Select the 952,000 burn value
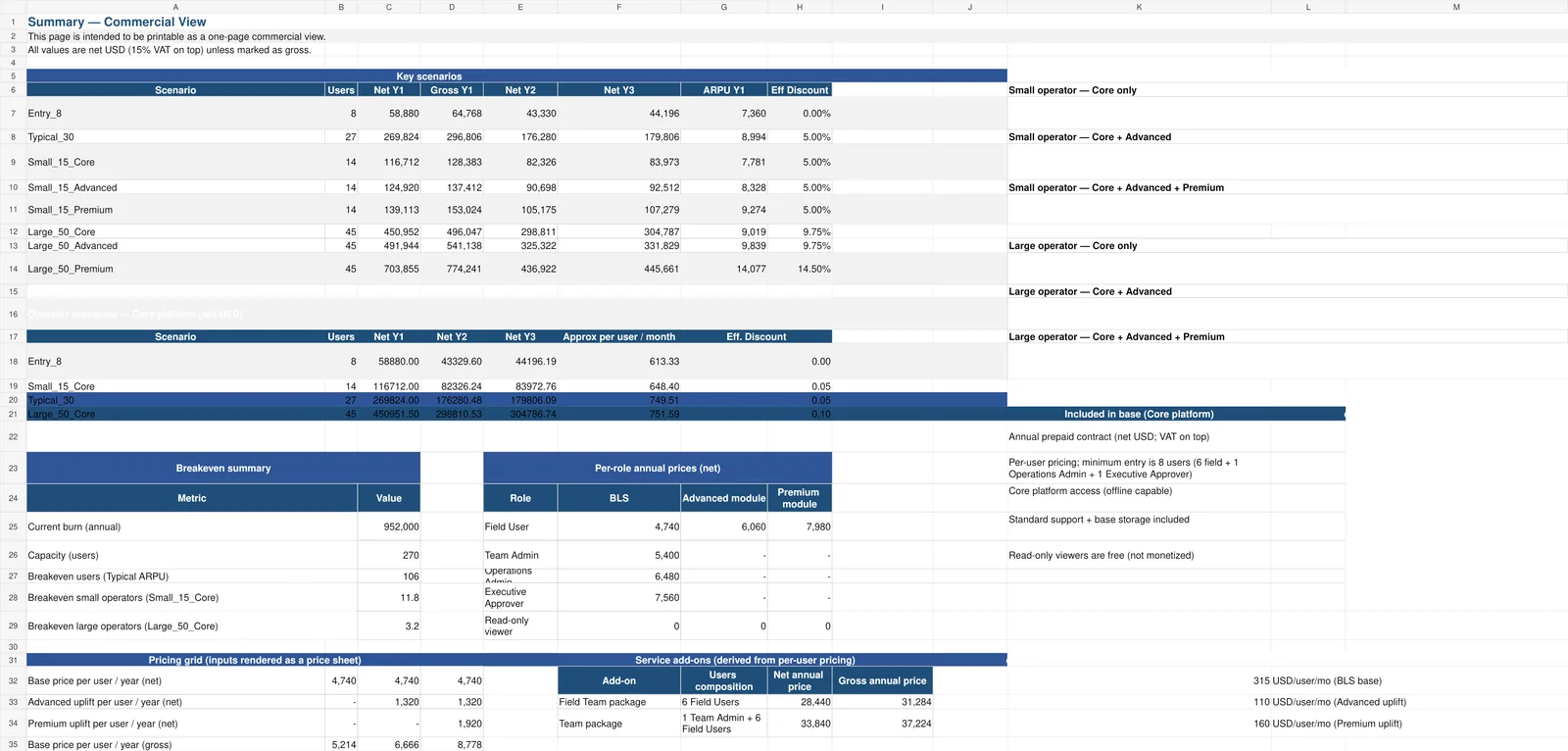The height and width of the screenshot is (751, 1568). (389, 526)
